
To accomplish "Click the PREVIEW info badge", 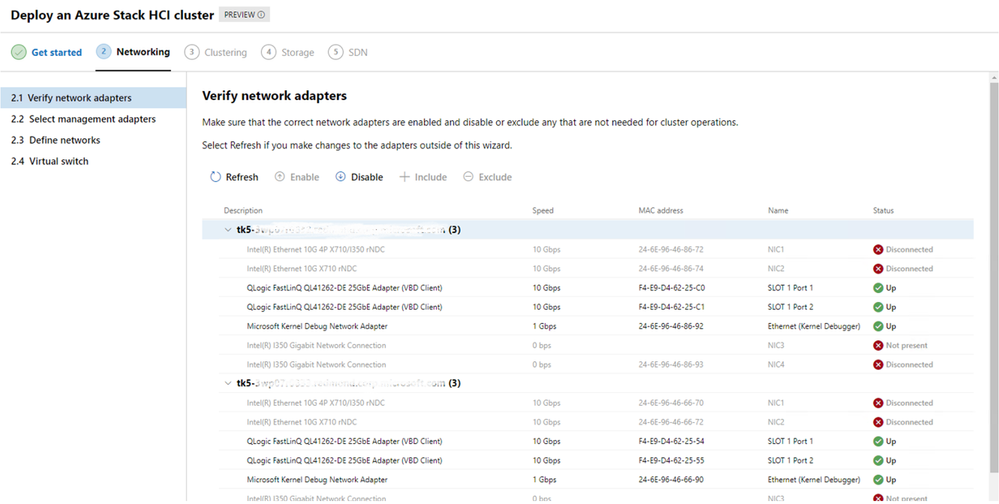I will pyautogui.click(x=244, y=15).
